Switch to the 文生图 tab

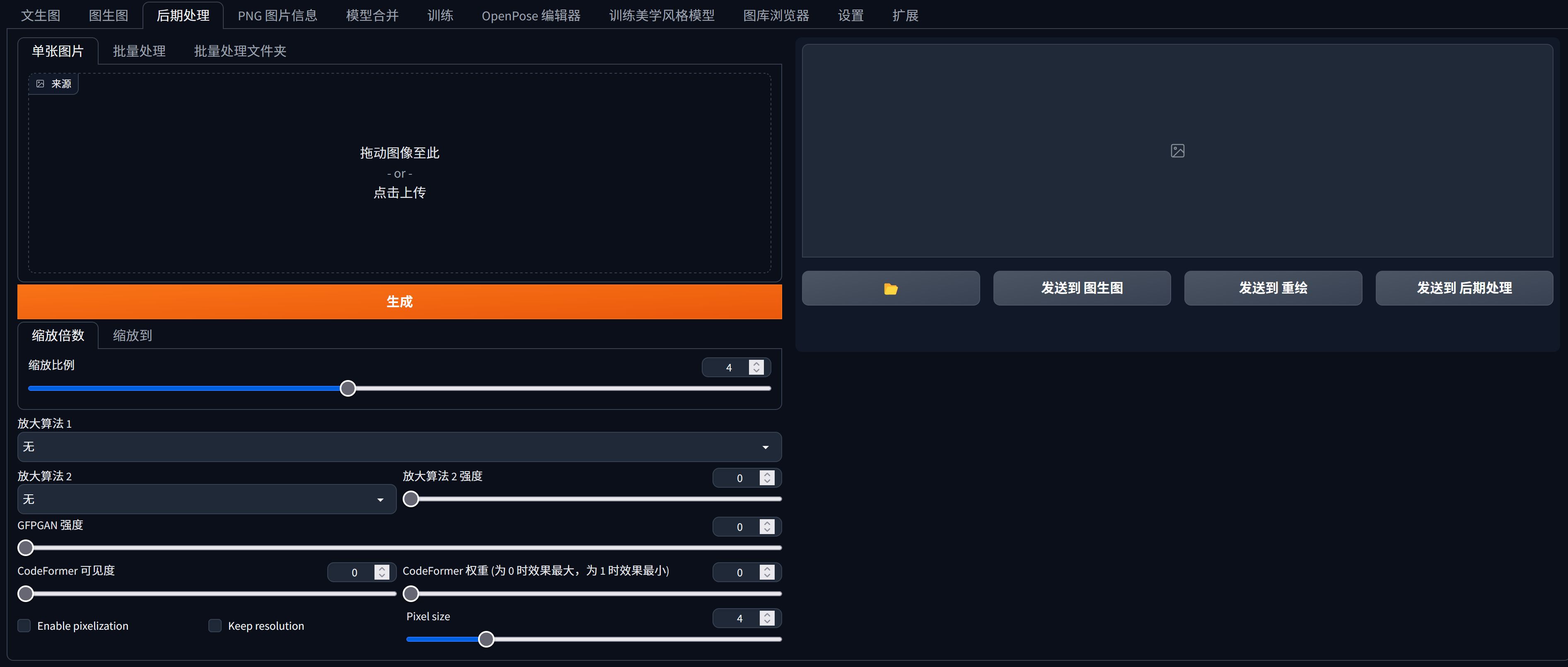pos(40,15)
